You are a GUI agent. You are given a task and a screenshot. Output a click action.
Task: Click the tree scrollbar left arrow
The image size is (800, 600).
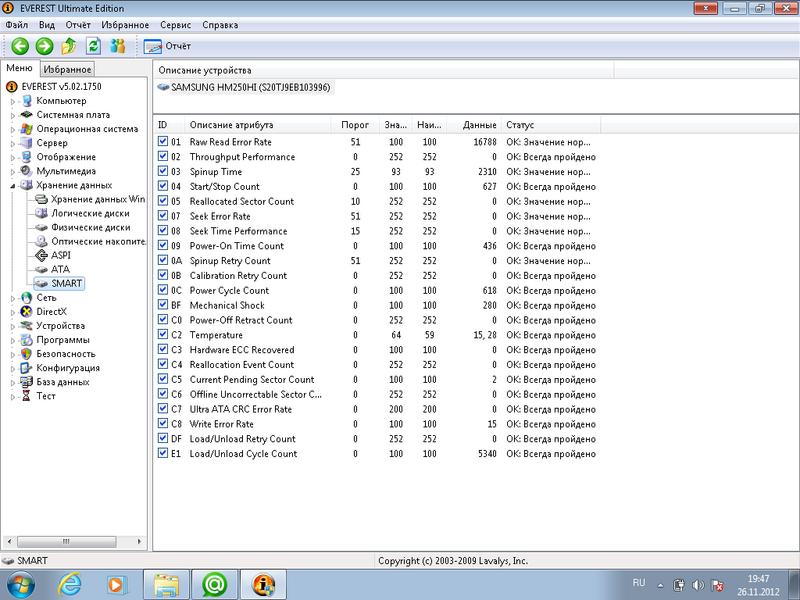[x=9, y=541]
